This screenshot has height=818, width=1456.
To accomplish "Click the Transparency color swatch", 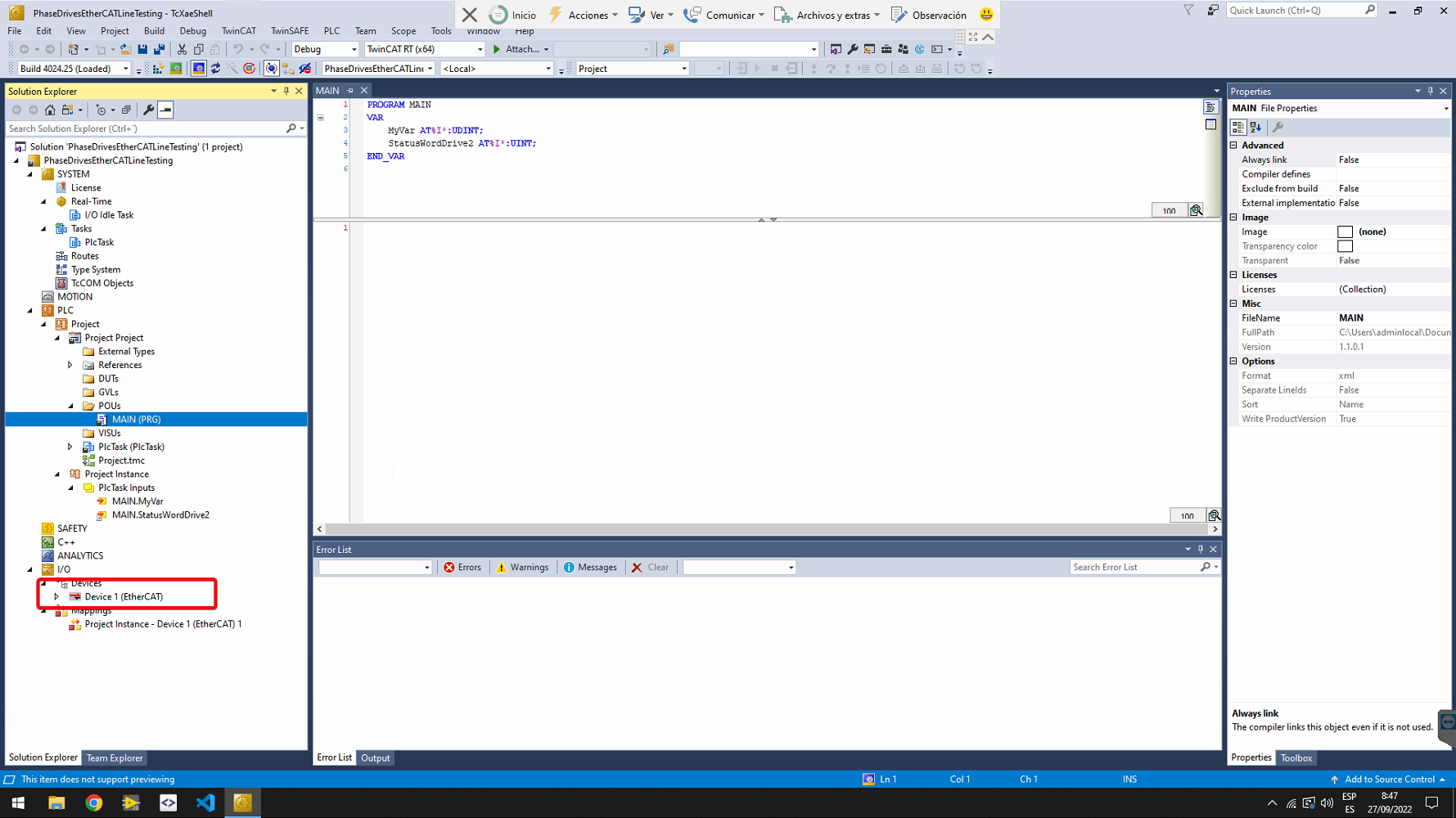I will (x=1345, y=246).
